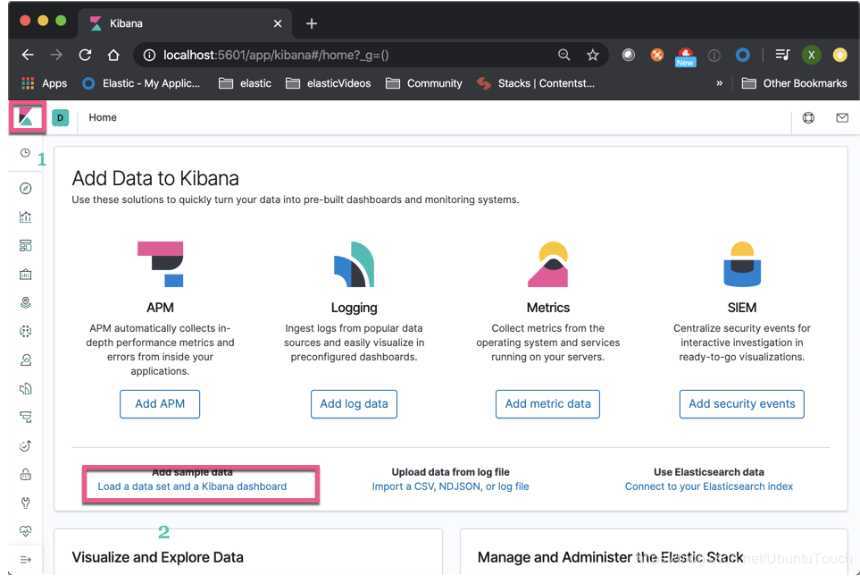Open Maps from the sidebar
Screen dimensions: 860x583
coord(25,303)
